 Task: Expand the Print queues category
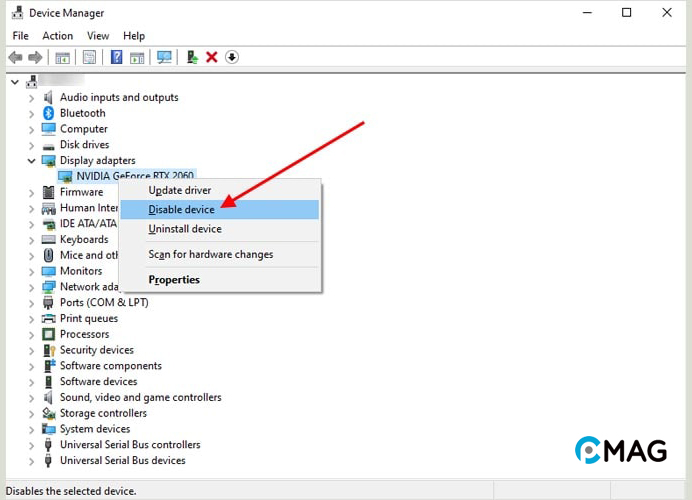click(x=31, y=319)
